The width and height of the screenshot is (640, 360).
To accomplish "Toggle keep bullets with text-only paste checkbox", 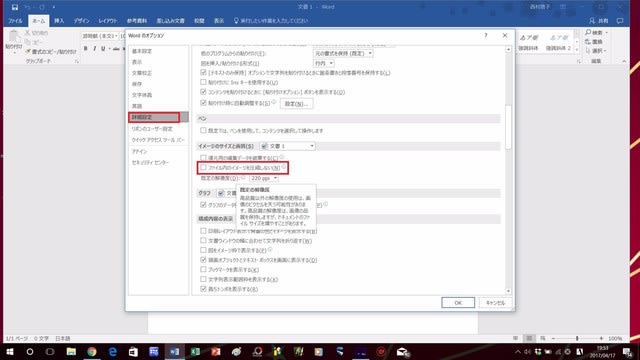I will pyautogui.click(x=203, y=73).
